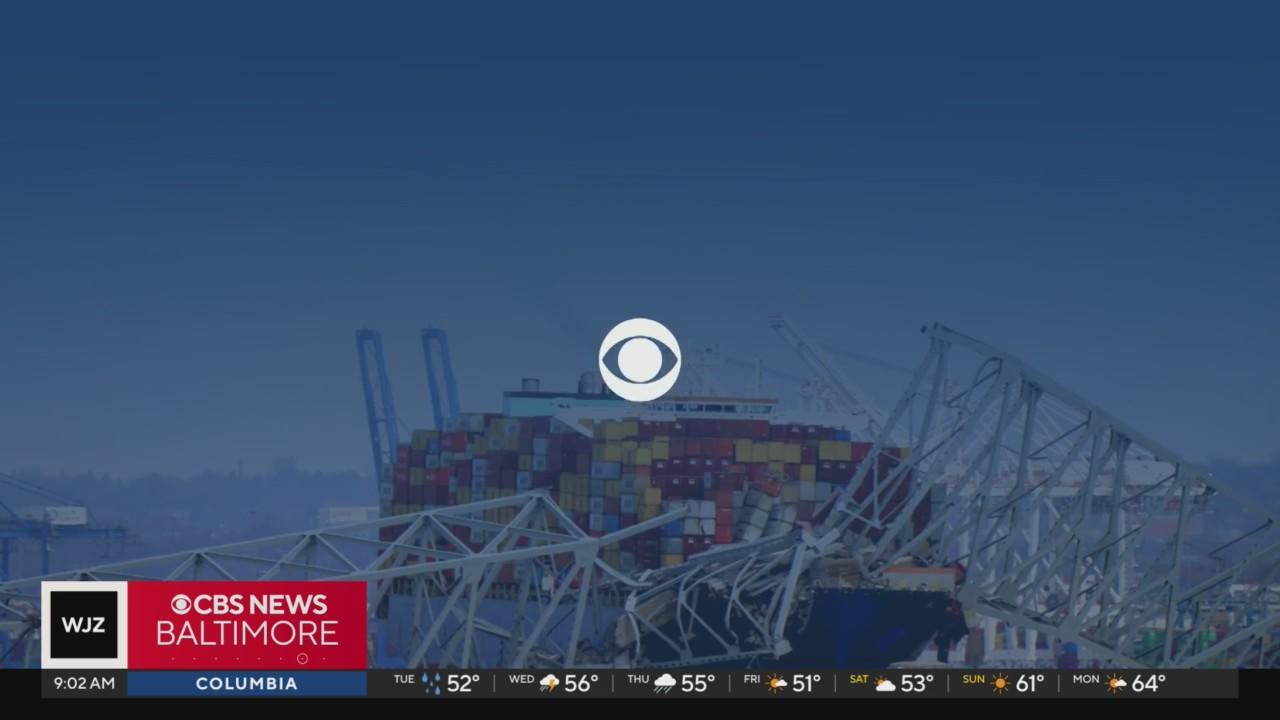The height and width of the screenshot is (720, 1280).
Task: Click the small CBS eye beside NEWS text
Action: pos(181,605)
